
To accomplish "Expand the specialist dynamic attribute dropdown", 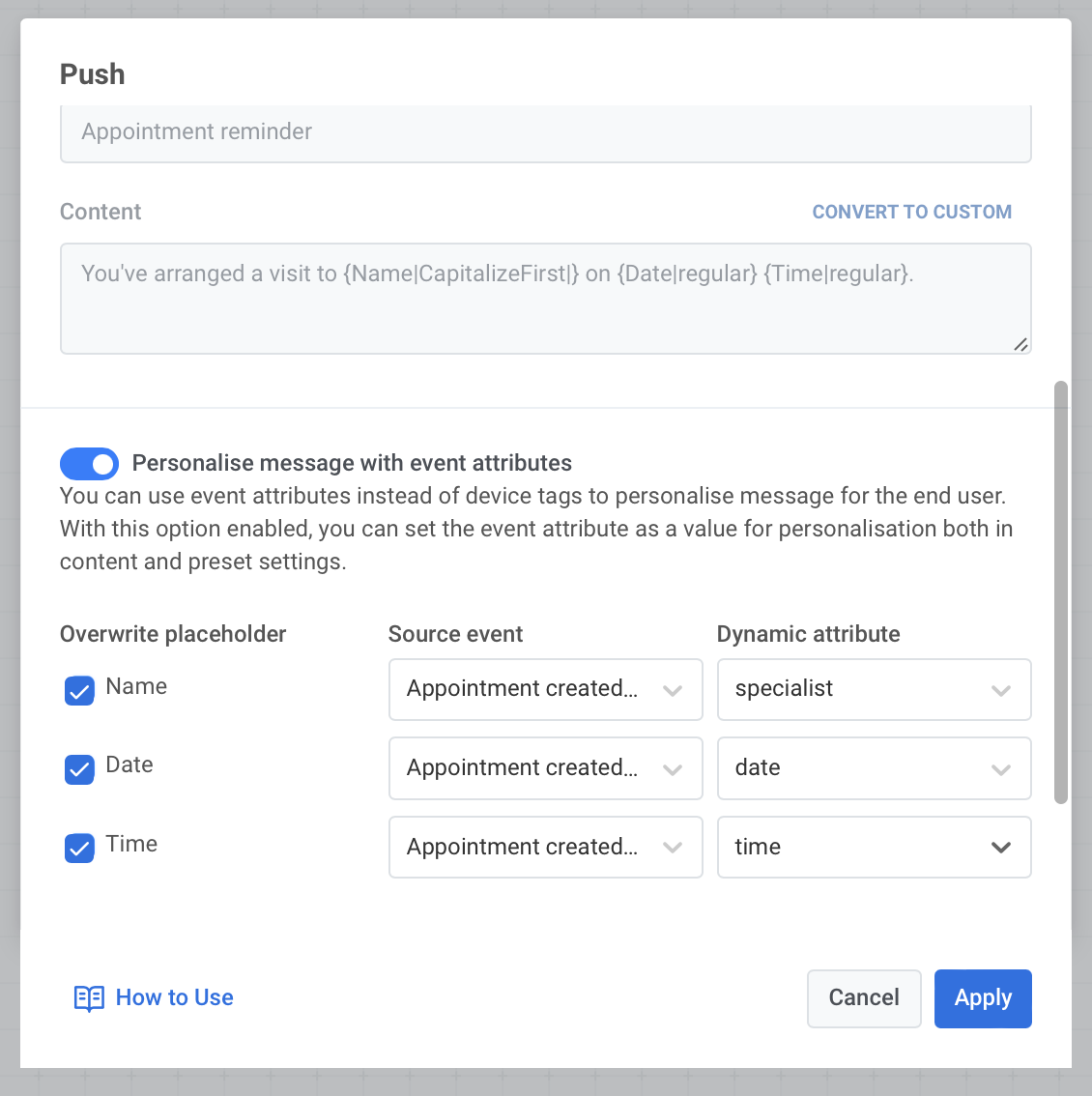I will [874, 690].
